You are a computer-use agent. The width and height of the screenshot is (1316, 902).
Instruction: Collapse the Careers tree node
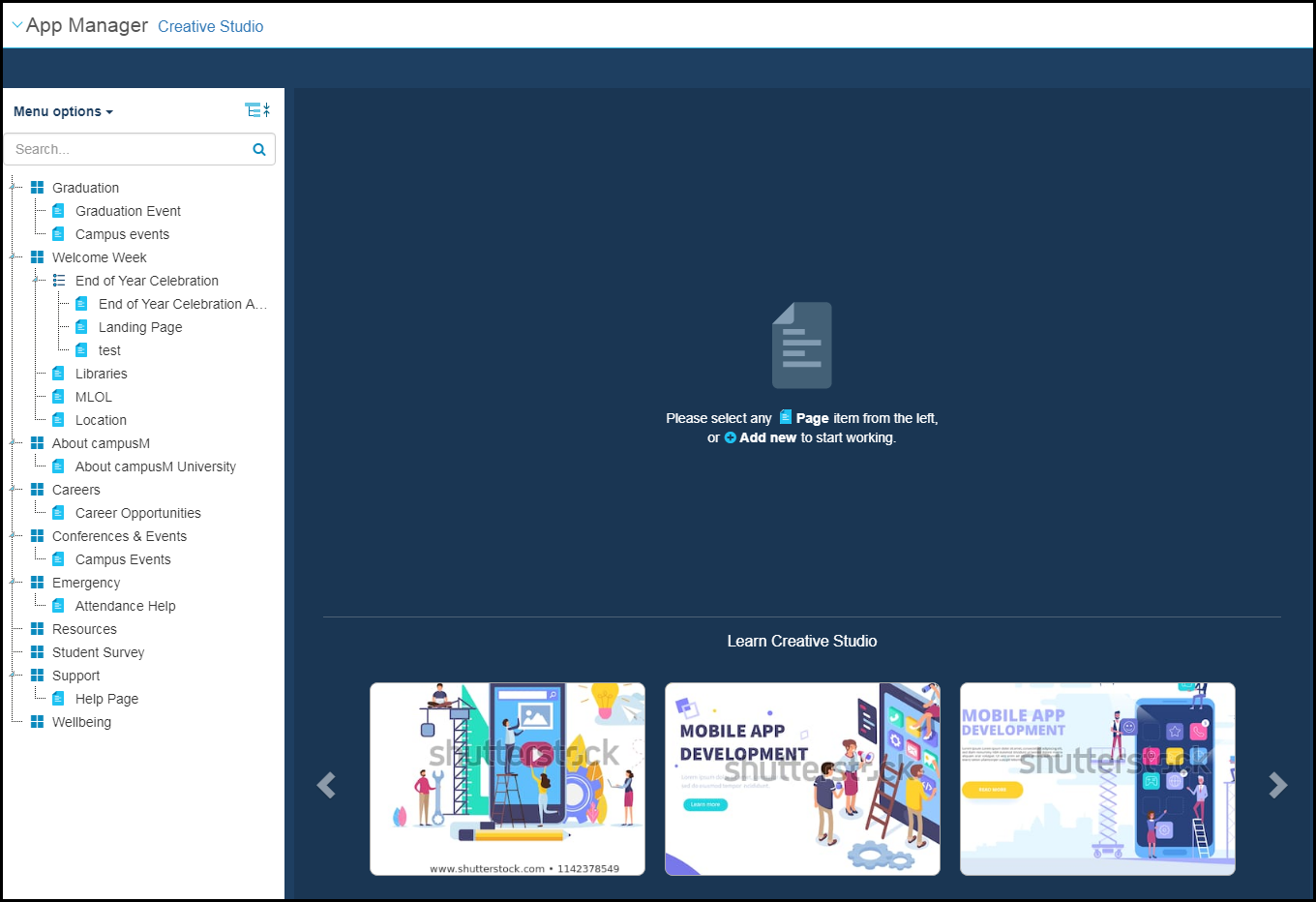click(13, 489)
